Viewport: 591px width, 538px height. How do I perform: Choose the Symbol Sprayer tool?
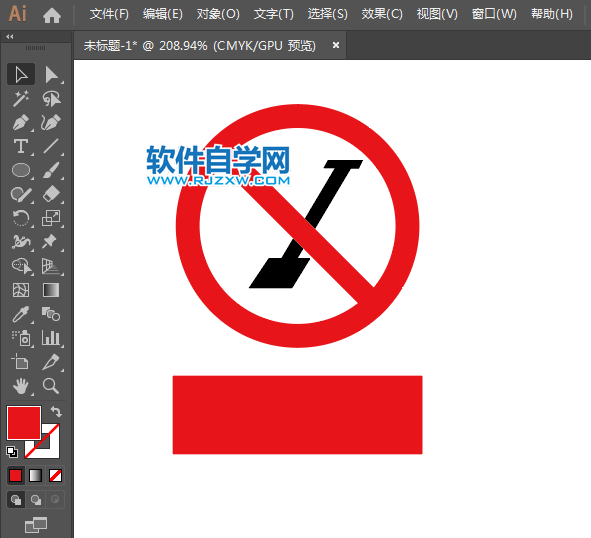point(21,338)
